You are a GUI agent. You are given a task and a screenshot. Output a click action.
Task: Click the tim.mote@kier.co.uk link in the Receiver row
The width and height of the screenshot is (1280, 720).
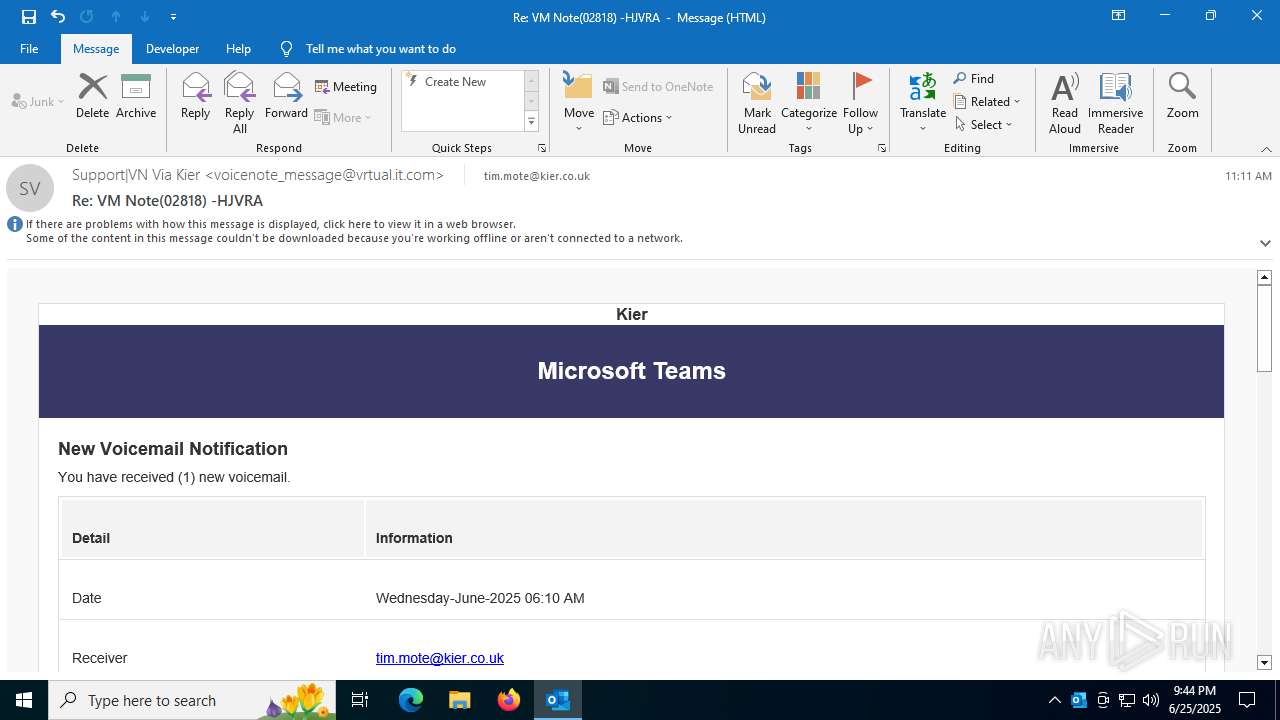pos(440,658)
